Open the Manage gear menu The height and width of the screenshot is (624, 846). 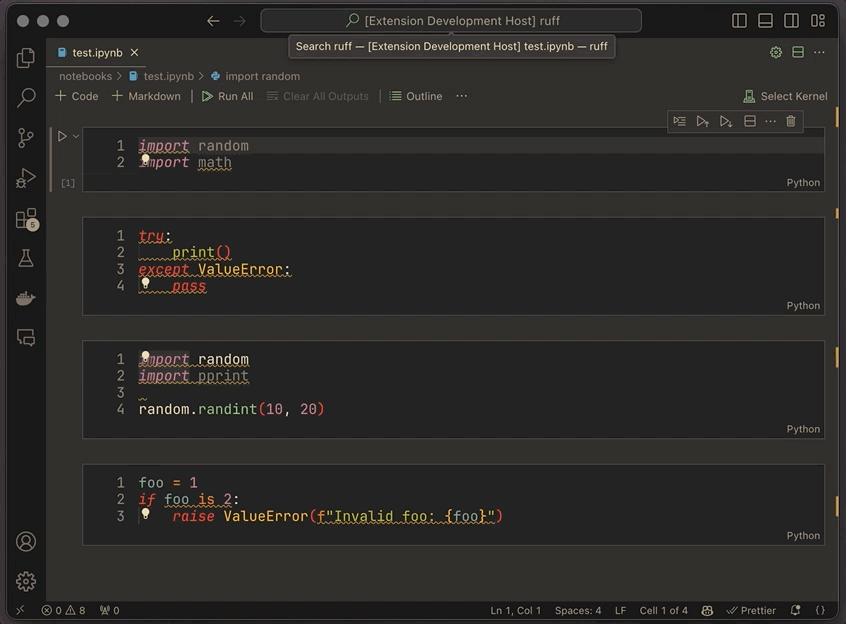pyautogui.click(x=25, y=581)
